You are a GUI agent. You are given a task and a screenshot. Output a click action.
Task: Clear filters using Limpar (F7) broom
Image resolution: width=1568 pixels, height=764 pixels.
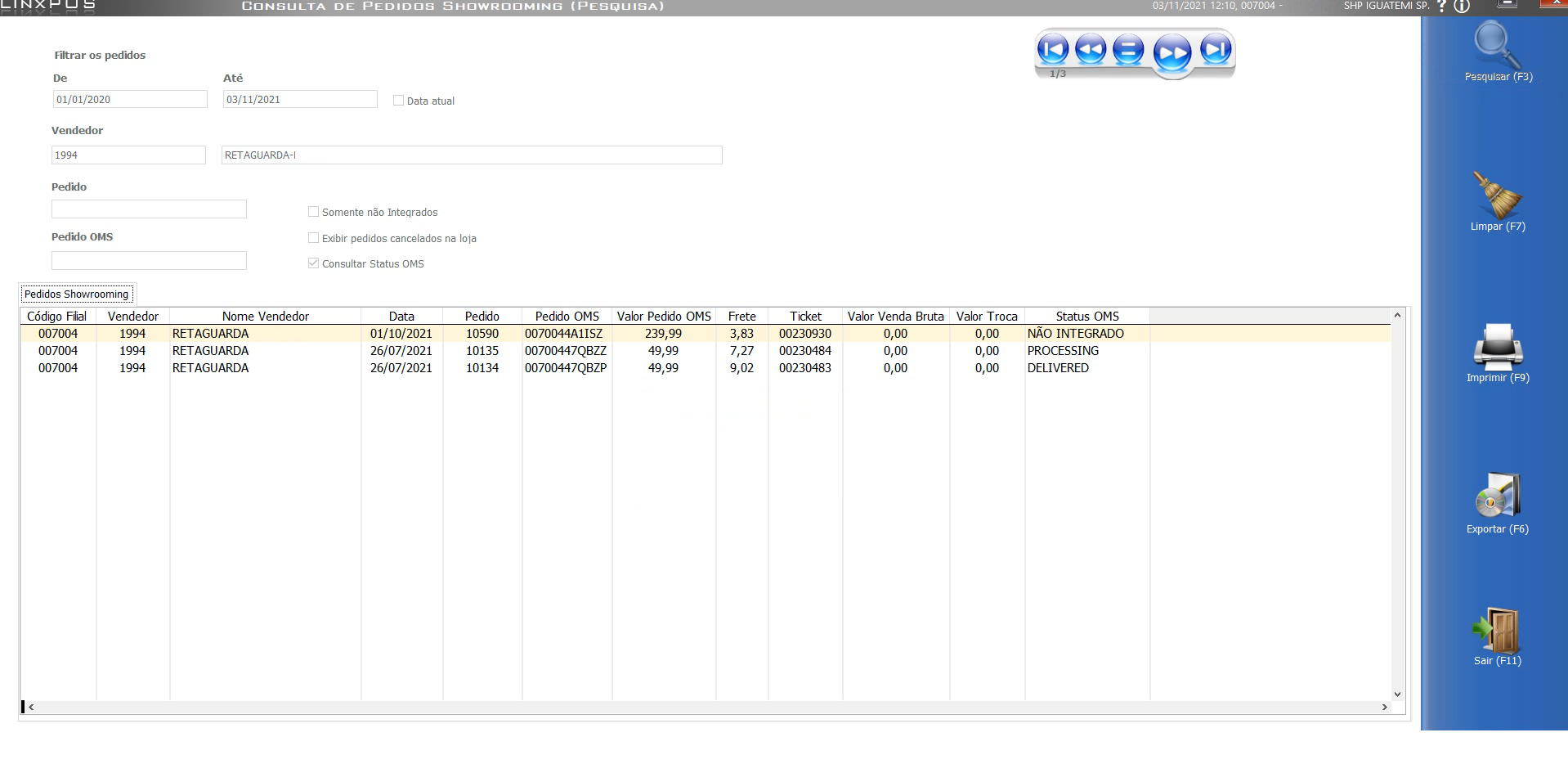pos(1498,201)
